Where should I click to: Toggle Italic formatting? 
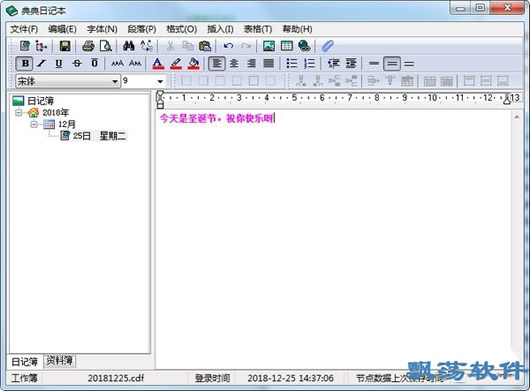click(42, 64)
